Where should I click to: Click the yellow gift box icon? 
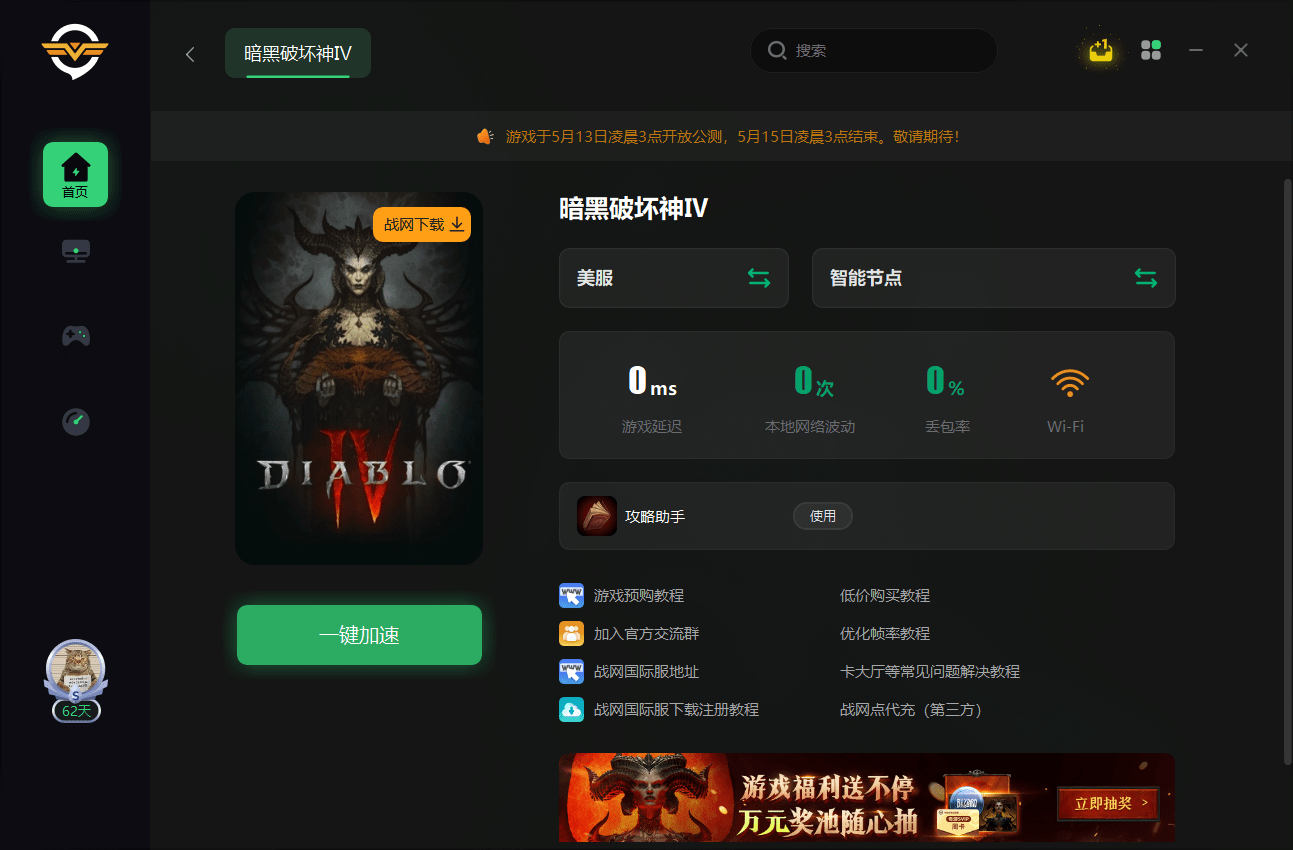pyautogui.click(x=1101, y=50)
